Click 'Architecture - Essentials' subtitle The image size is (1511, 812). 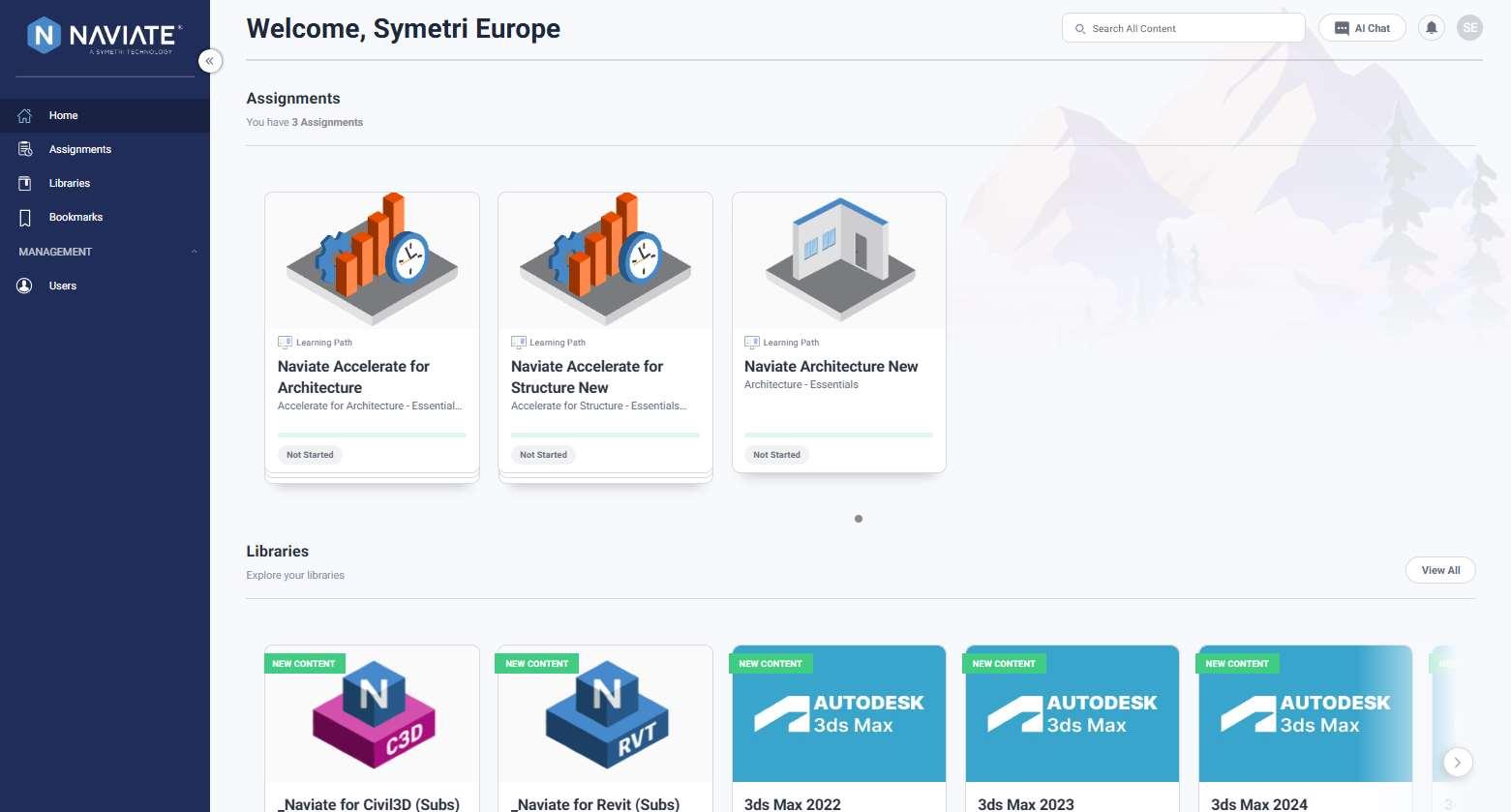click(801, 384)
